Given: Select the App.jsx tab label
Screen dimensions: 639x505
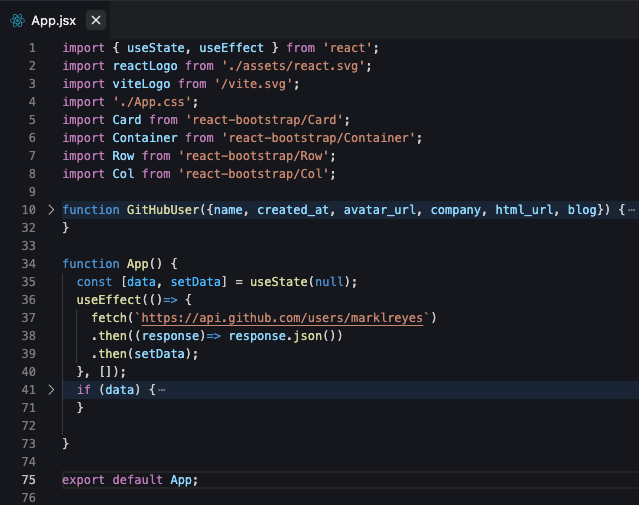Looking at the screenshot, I should pos(53,20).
